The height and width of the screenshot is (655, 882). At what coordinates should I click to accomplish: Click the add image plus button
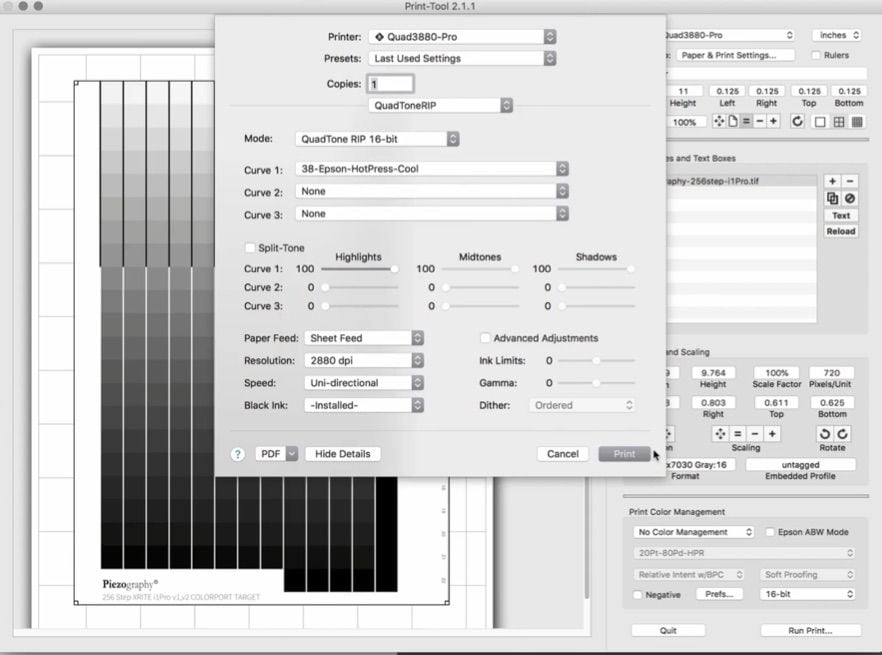(832, 181)
